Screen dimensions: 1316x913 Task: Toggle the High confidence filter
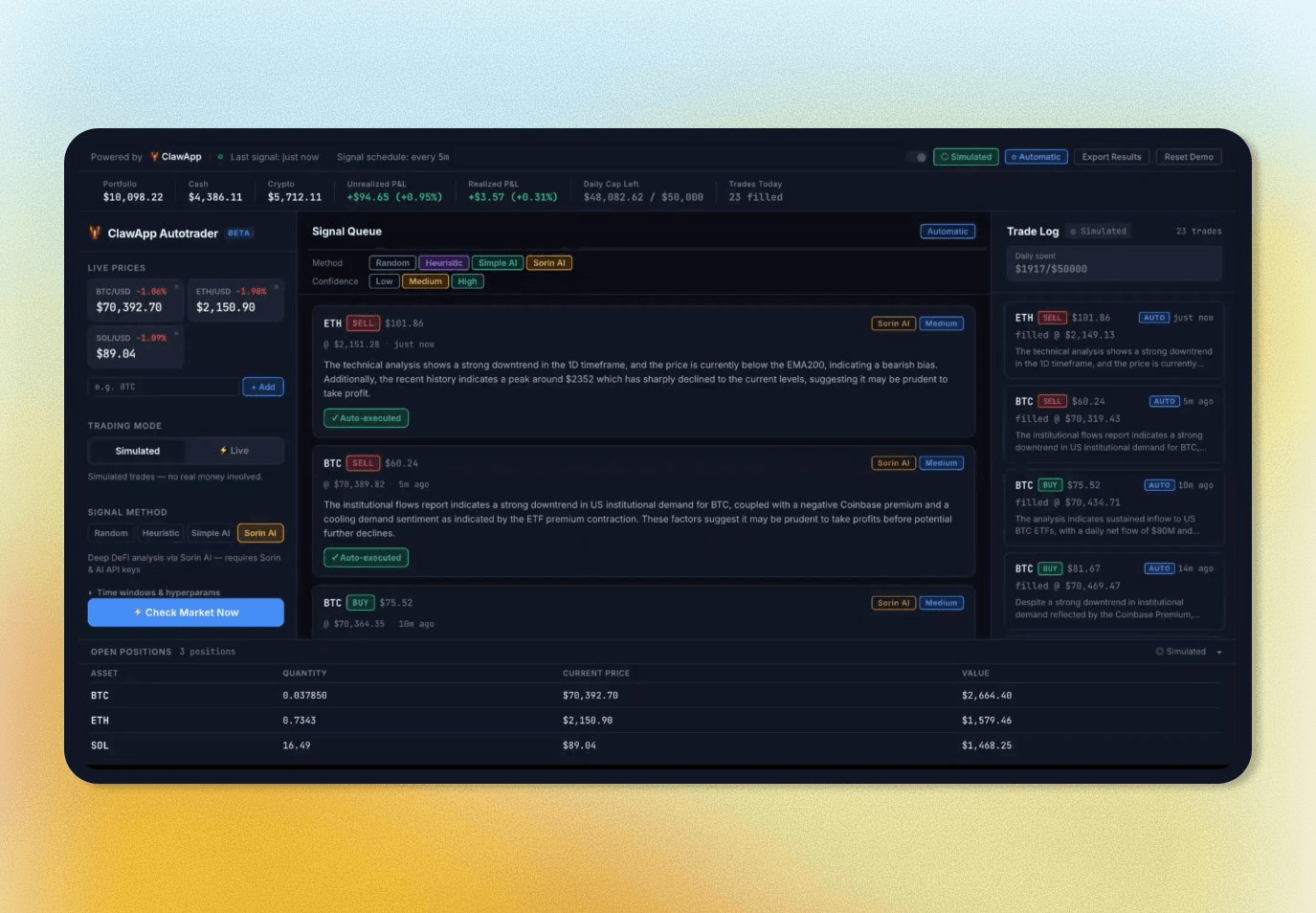(467, 281)
